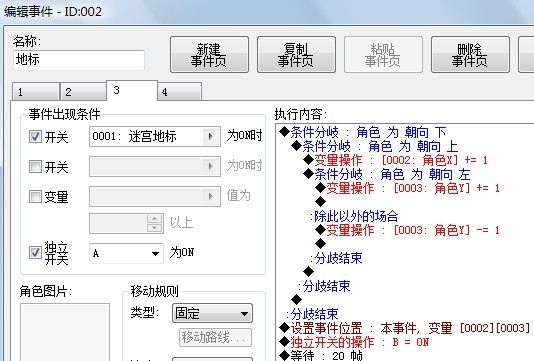
Task: Open the disabled variable selector
Action: tap(155, 196)
